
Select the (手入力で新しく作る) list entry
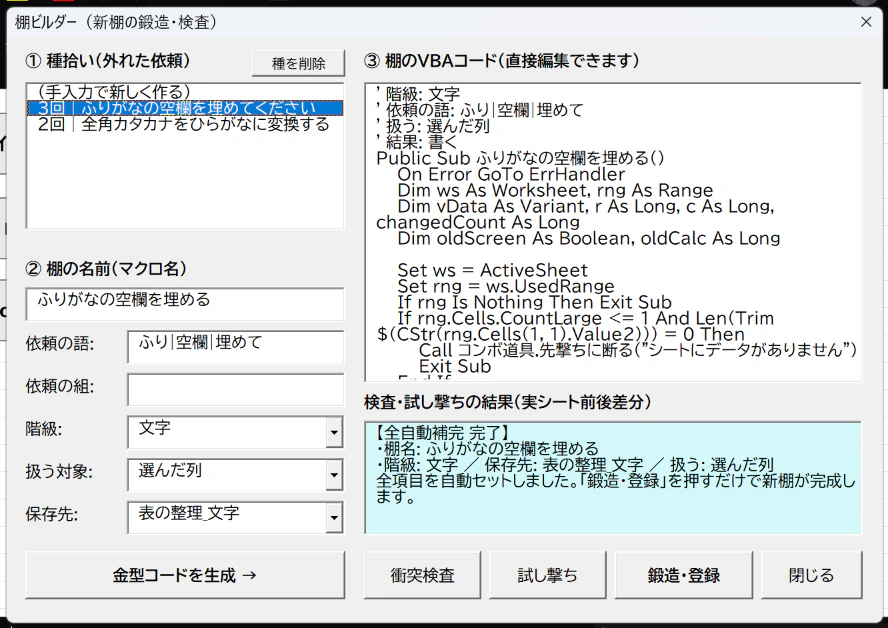click(185, 92)
